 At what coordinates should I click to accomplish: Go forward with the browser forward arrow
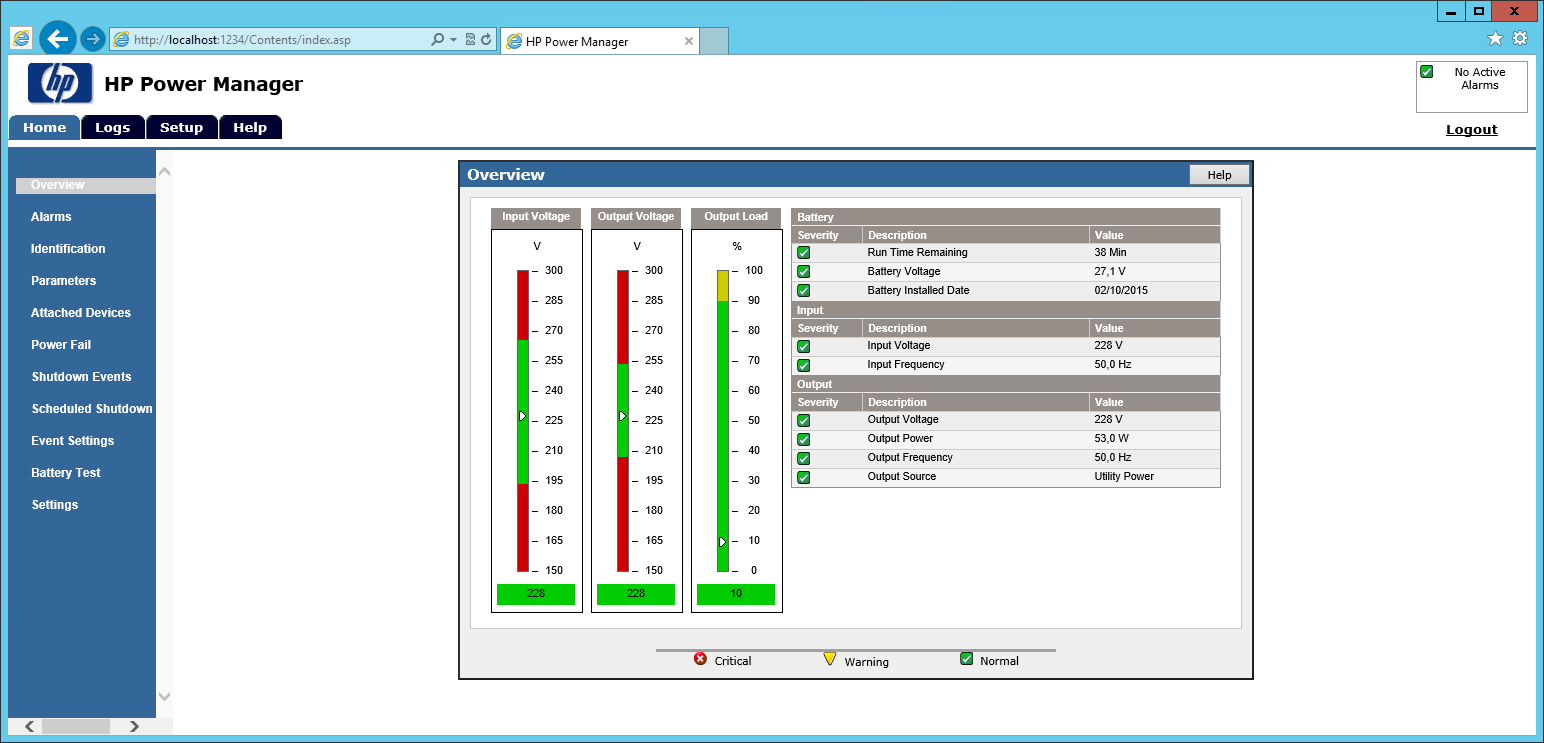[93, 39]
